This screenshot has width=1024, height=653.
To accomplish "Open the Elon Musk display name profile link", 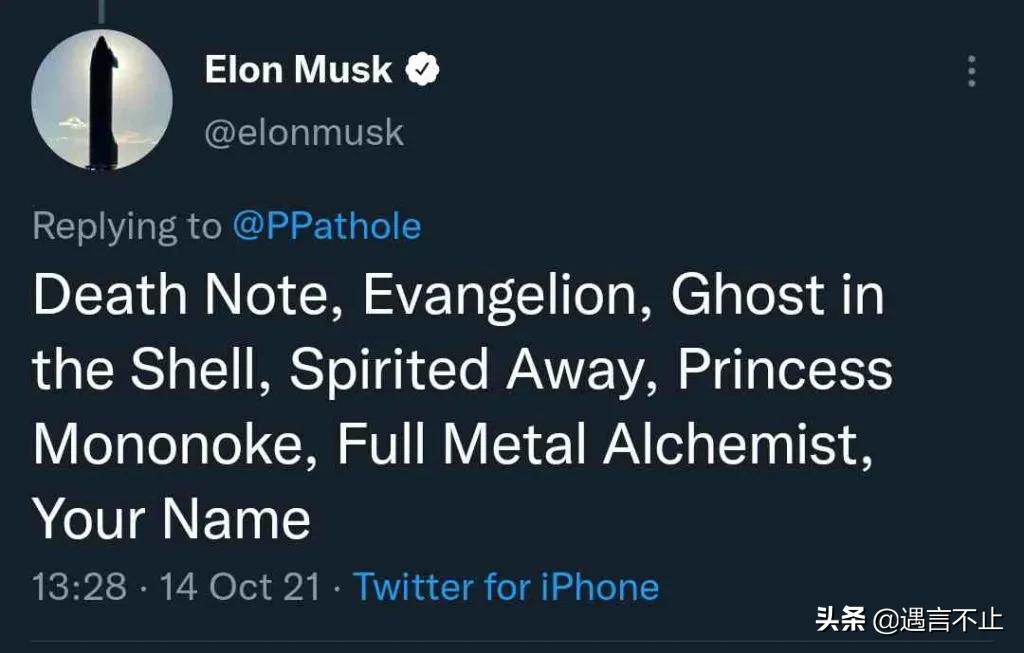I will (298, 70).
